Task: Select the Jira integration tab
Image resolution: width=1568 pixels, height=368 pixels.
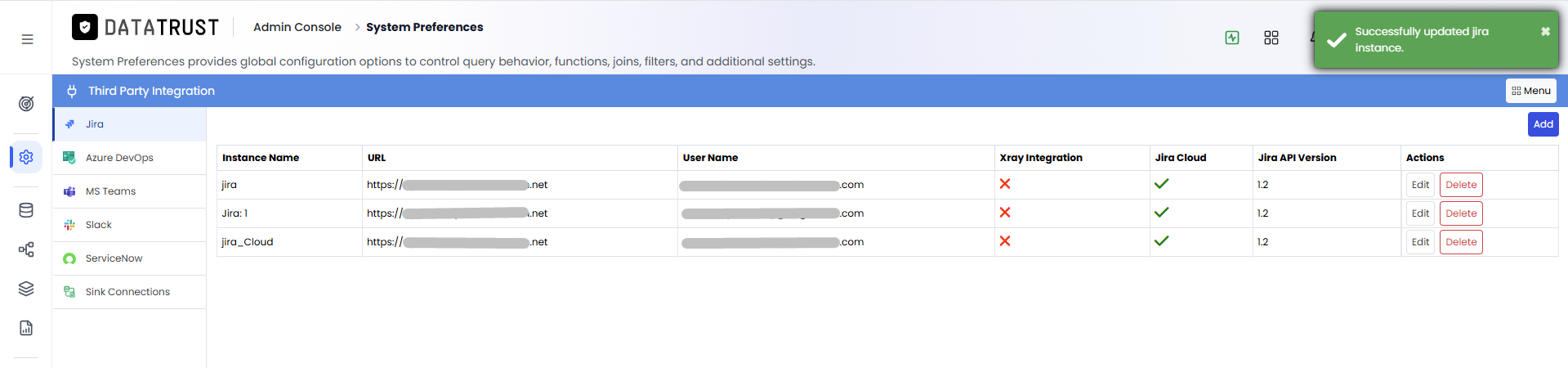Action: [x=129, y=124]
